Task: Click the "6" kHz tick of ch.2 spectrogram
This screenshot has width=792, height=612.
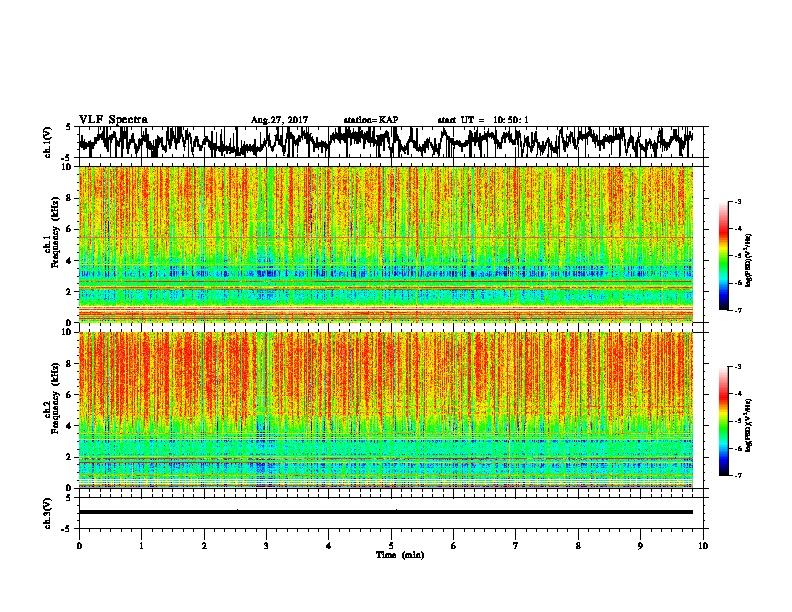Action: (70, 395)
